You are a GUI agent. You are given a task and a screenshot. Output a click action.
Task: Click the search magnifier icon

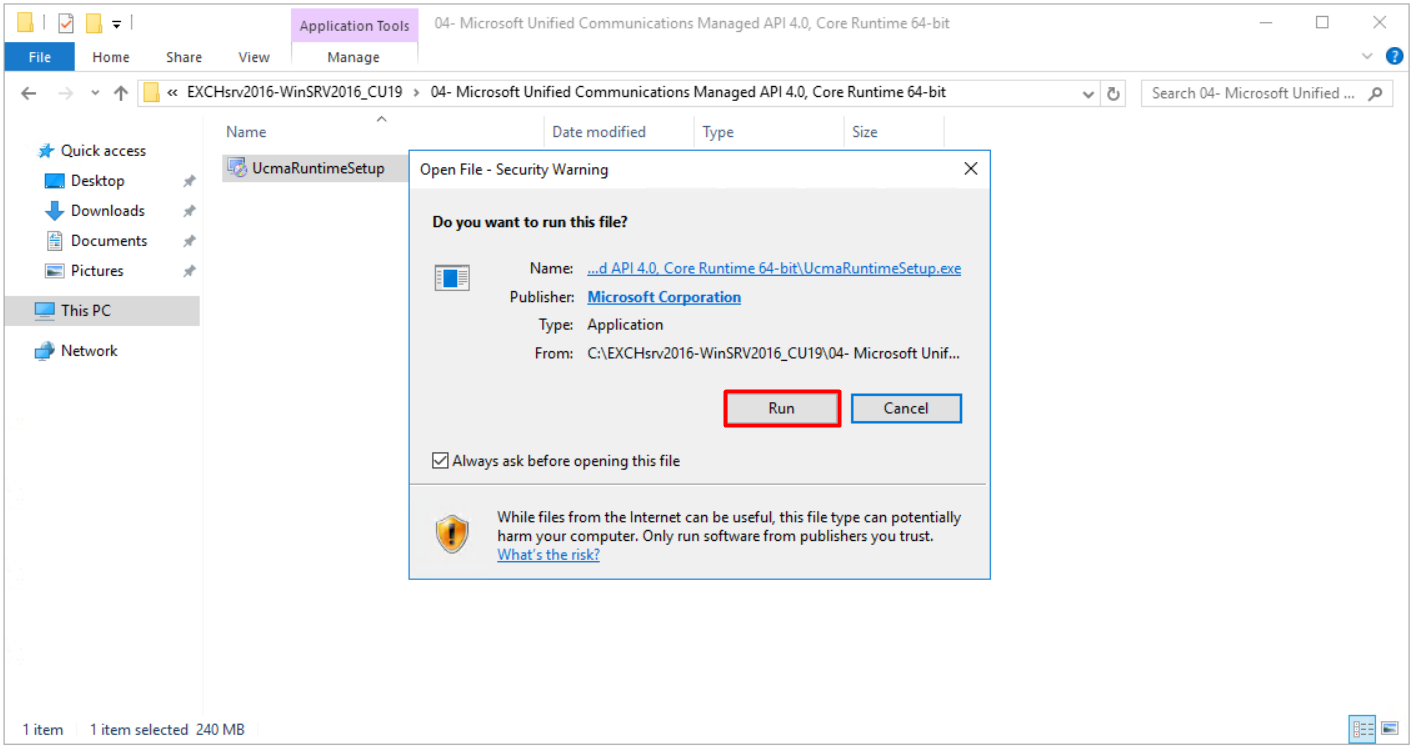click(1376, 93)
